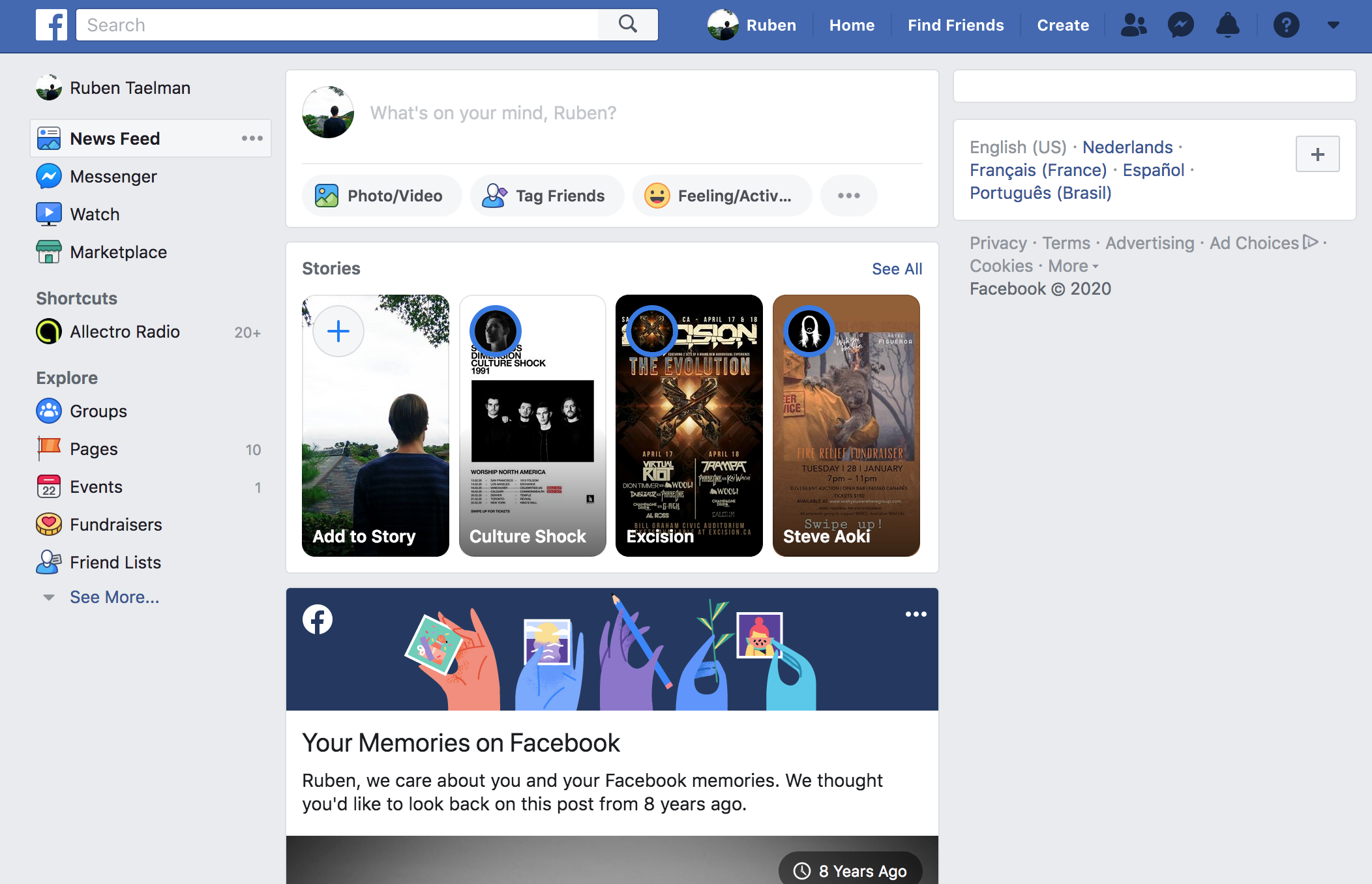Open Marketplace from sidebar
The image size is (1372, 884).
click(118, 252)
